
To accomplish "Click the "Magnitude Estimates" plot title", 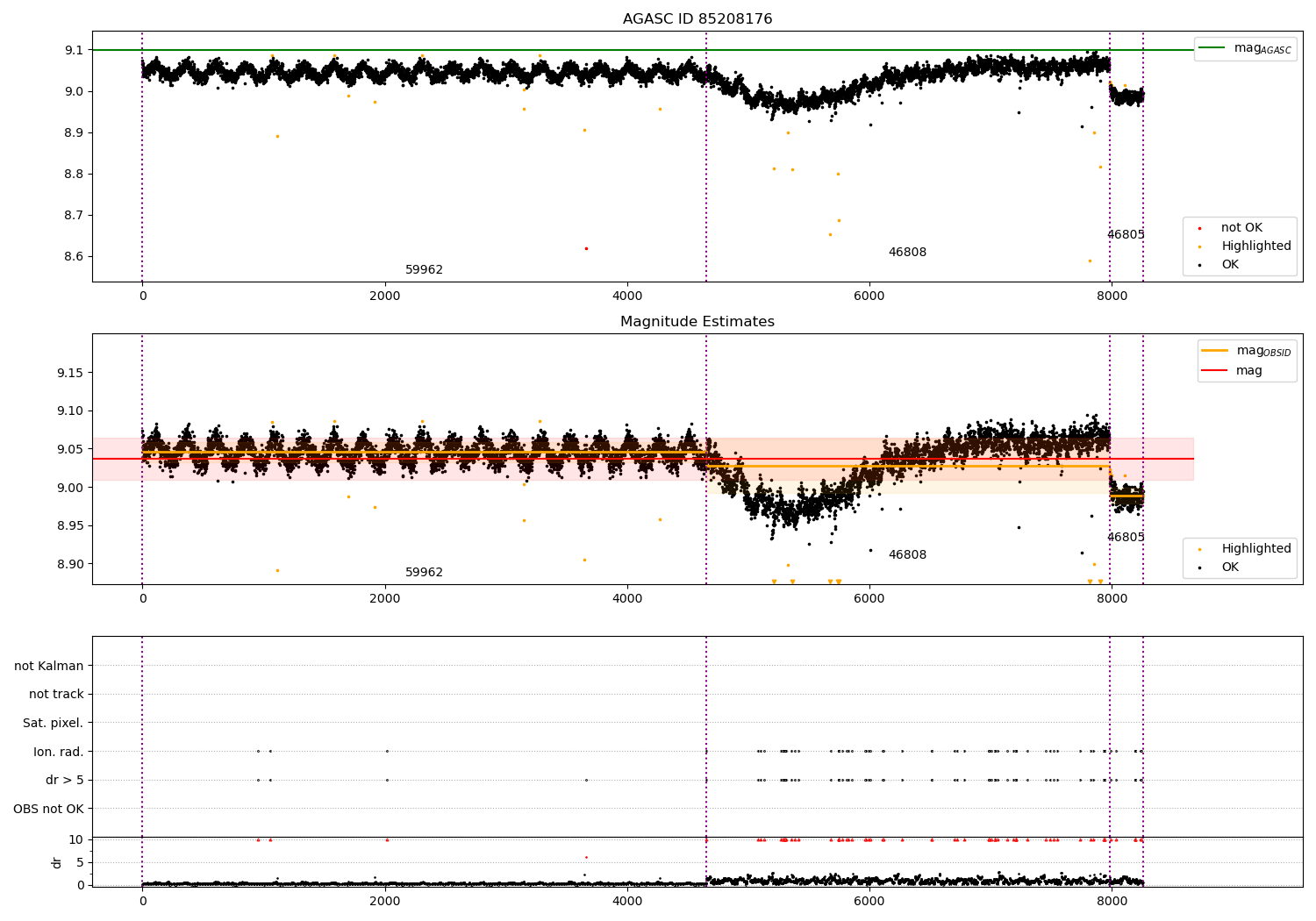I will [697, 322].
